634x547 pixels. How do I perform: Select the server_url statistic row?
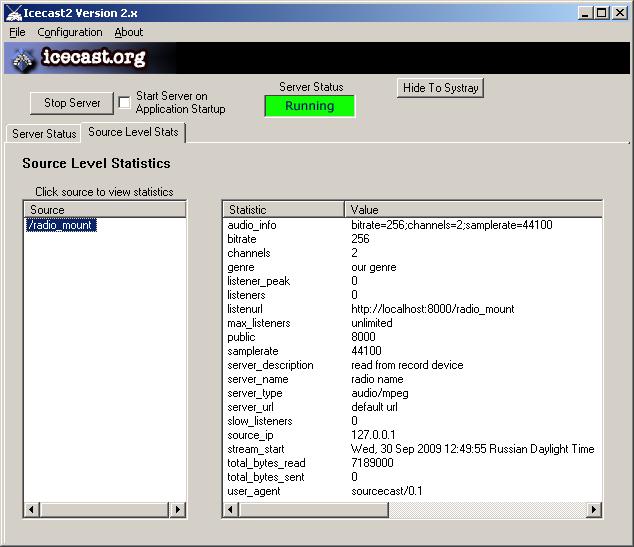(x=412, y=407)
